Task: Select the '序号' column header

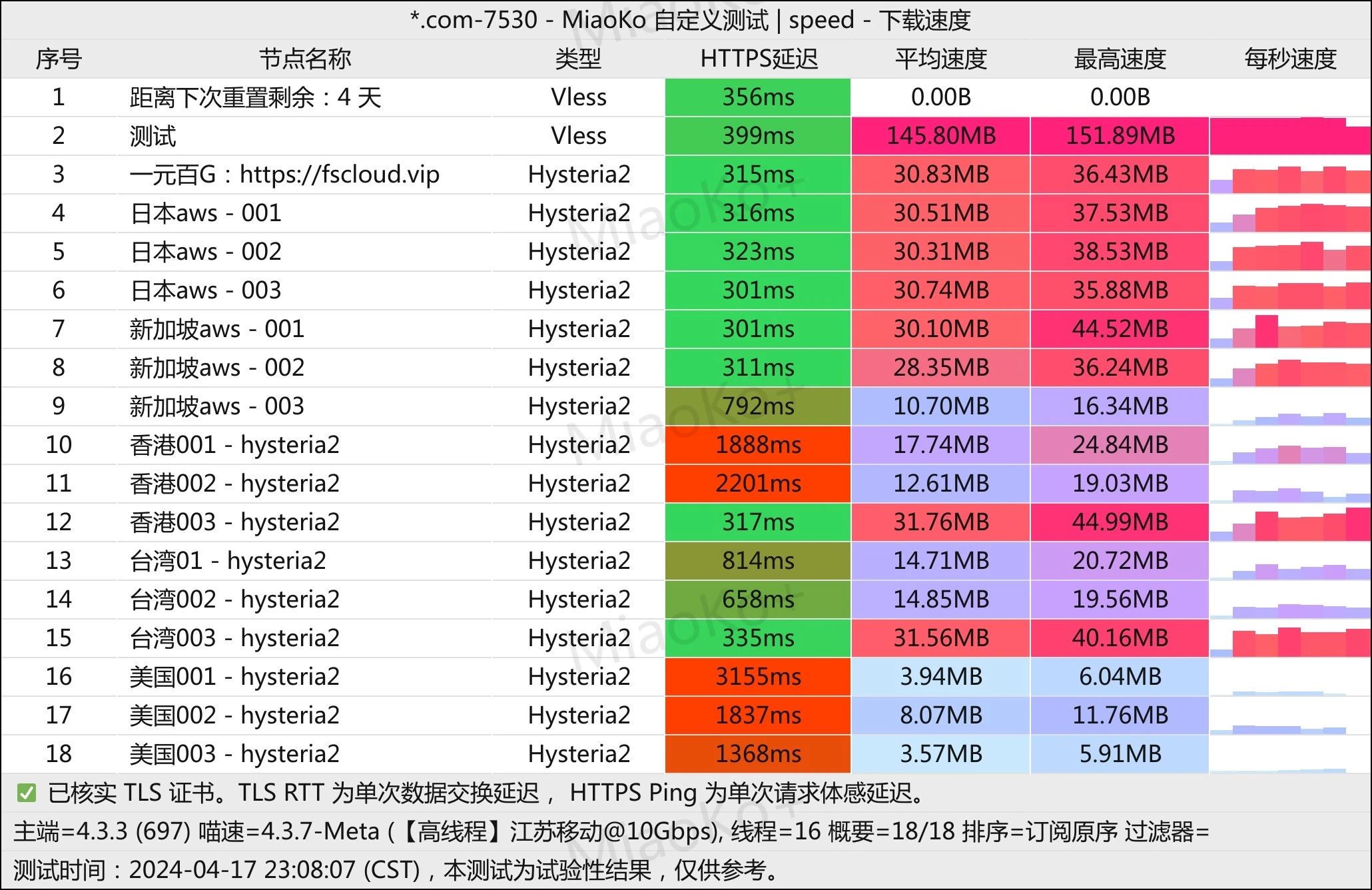Action: coord(59,59)
